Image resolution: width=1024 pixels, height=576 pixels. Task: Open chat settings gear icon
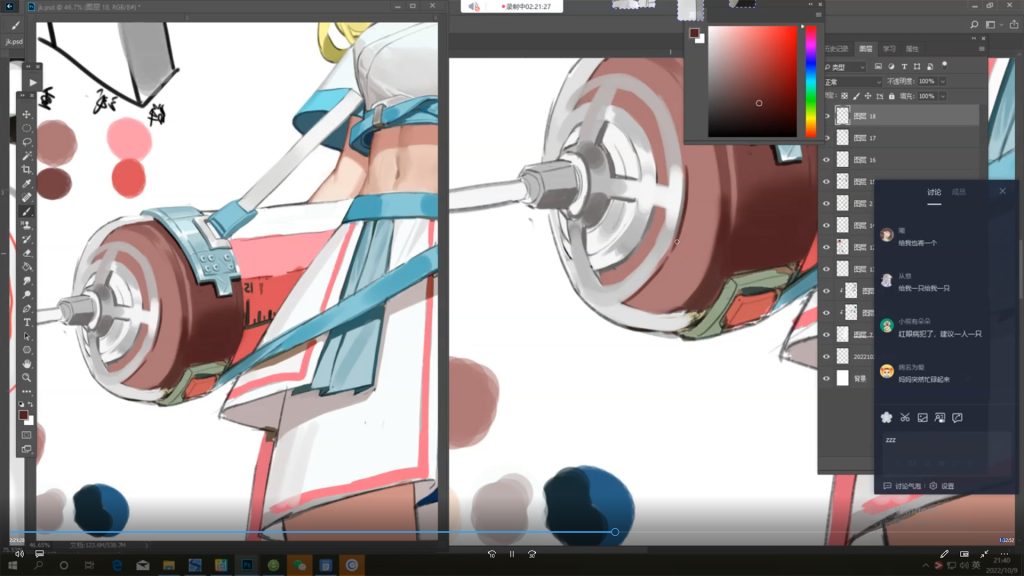tap(933, 486)
